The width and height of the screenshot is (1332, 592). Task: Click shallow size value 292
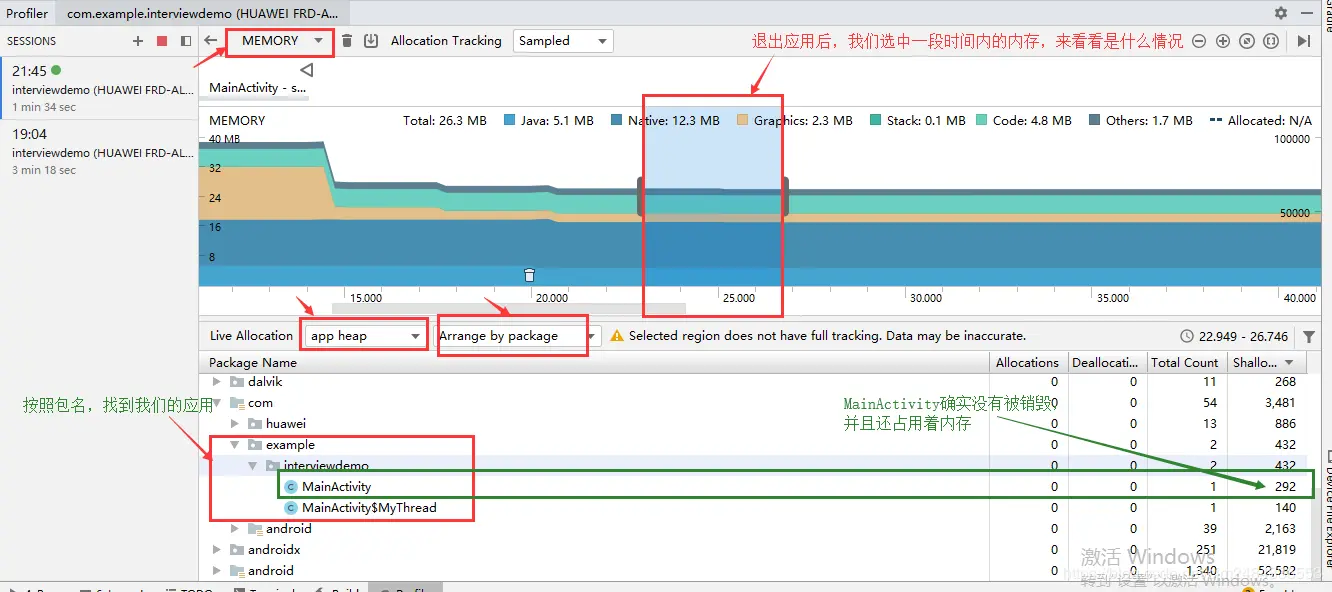[1285, 487]
